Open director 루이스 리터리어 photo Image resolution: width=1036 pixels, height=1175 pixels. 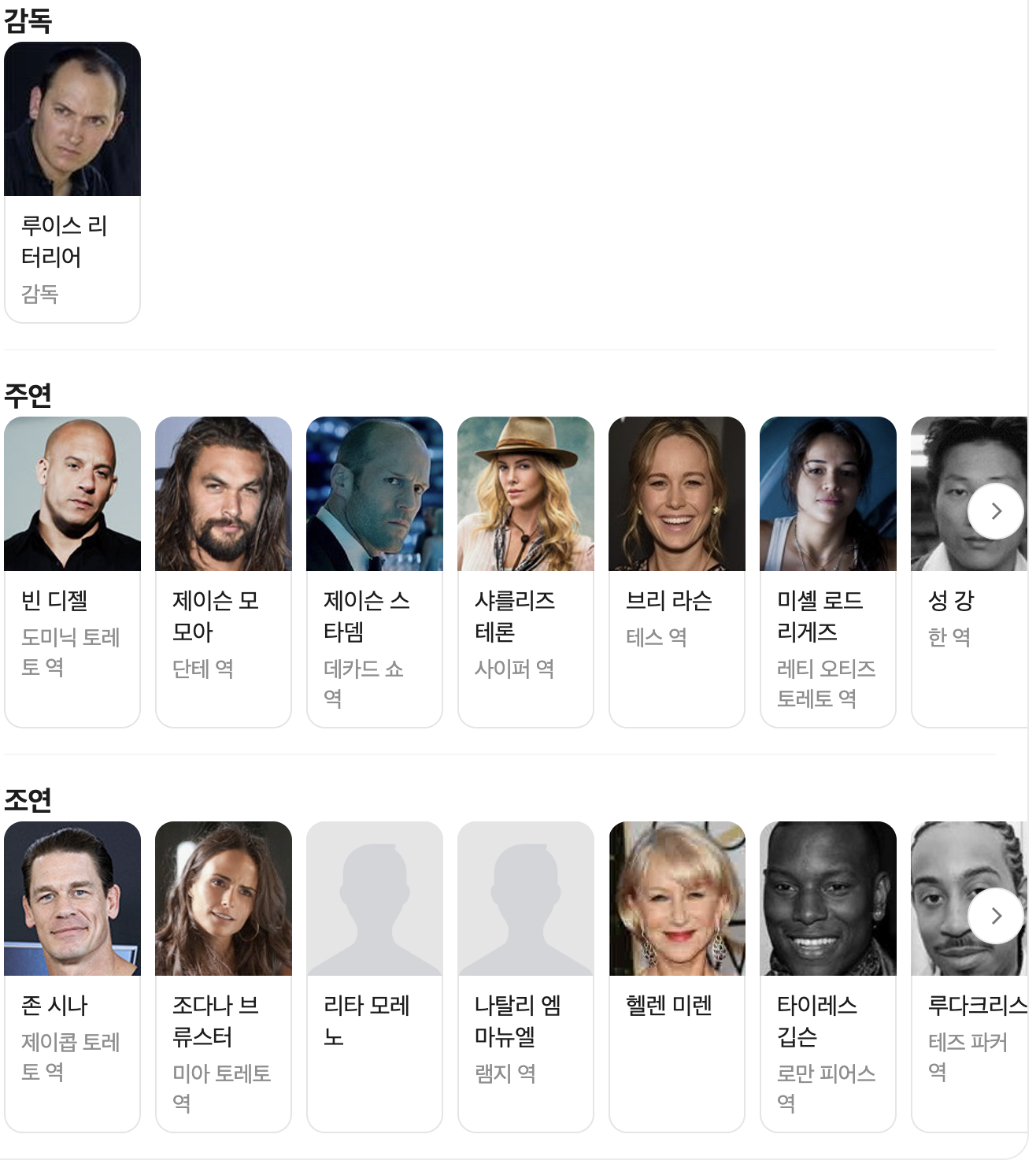72,119
